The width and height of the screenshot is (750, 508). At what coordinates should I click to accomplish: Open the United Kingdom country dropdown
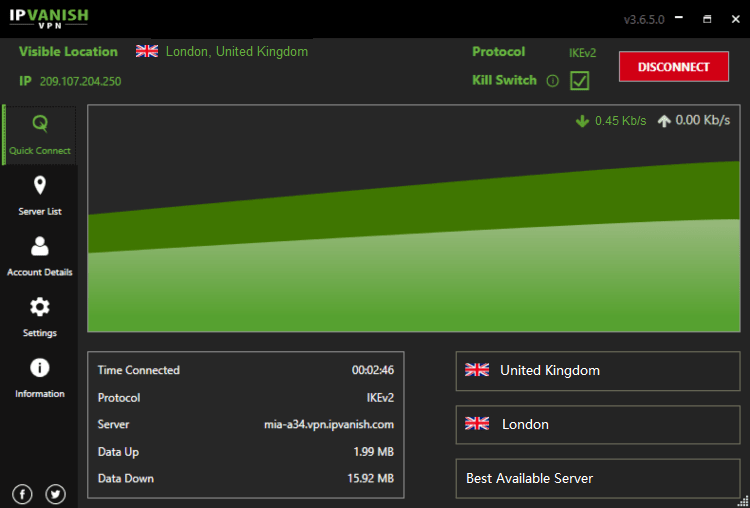(597, 370)
